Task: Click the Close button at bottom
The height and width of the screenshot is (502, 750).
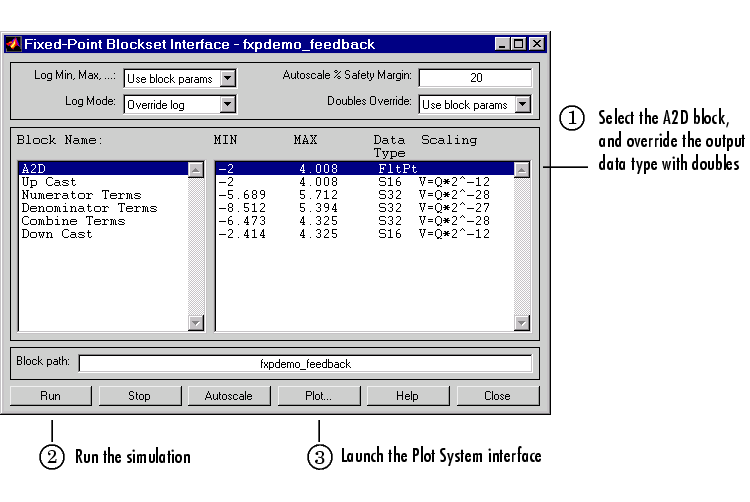Action: coord(497,396)
